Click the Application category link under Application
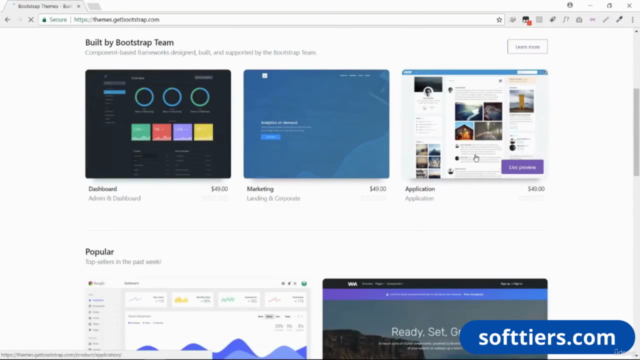Viewport: 640px width, 360px height. pyautogui.click(x=419, y=198)
